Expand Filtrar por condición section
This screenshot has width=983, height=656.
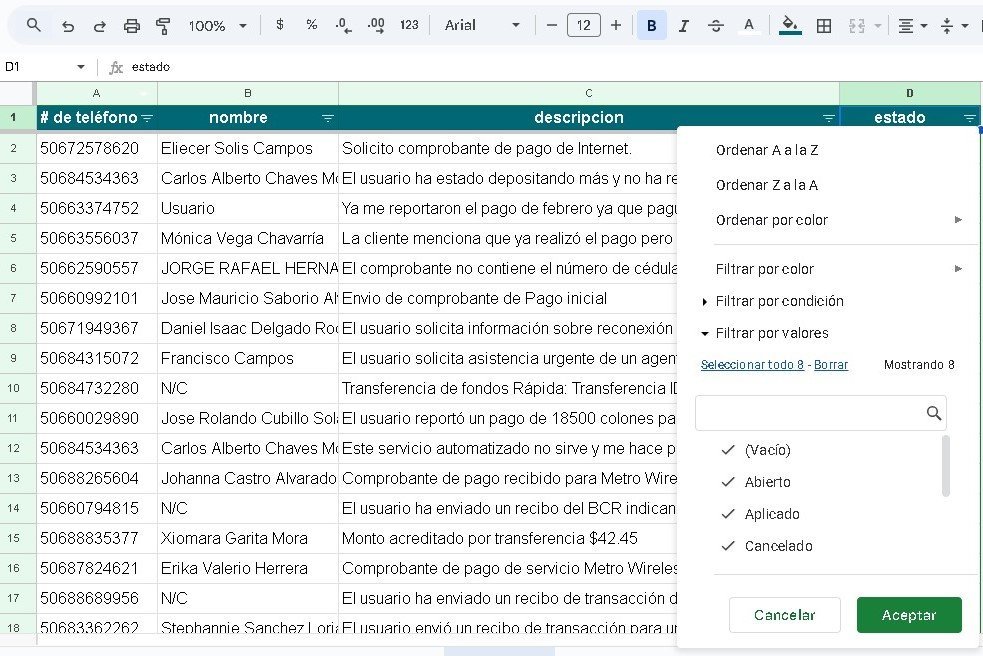[x=779, y=301]
